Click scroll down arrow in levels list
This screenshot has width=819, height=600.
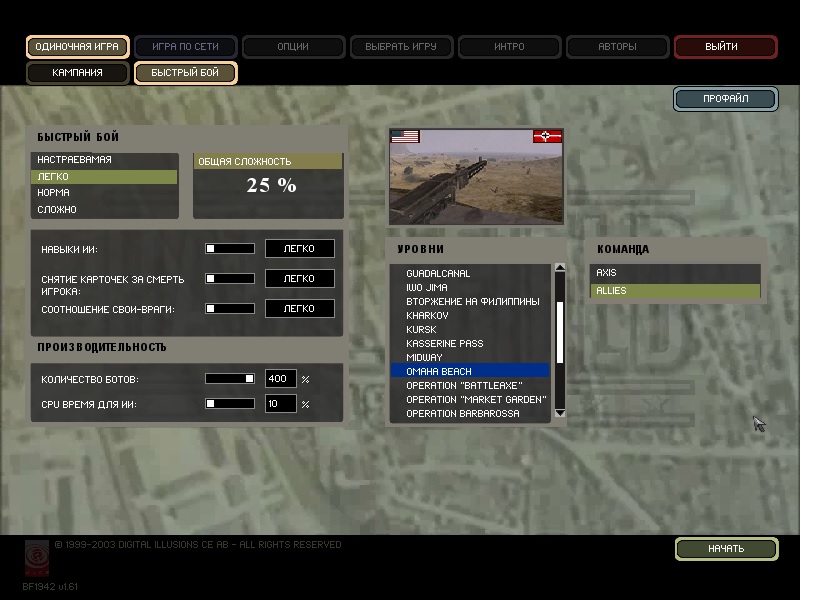point(560,413)
